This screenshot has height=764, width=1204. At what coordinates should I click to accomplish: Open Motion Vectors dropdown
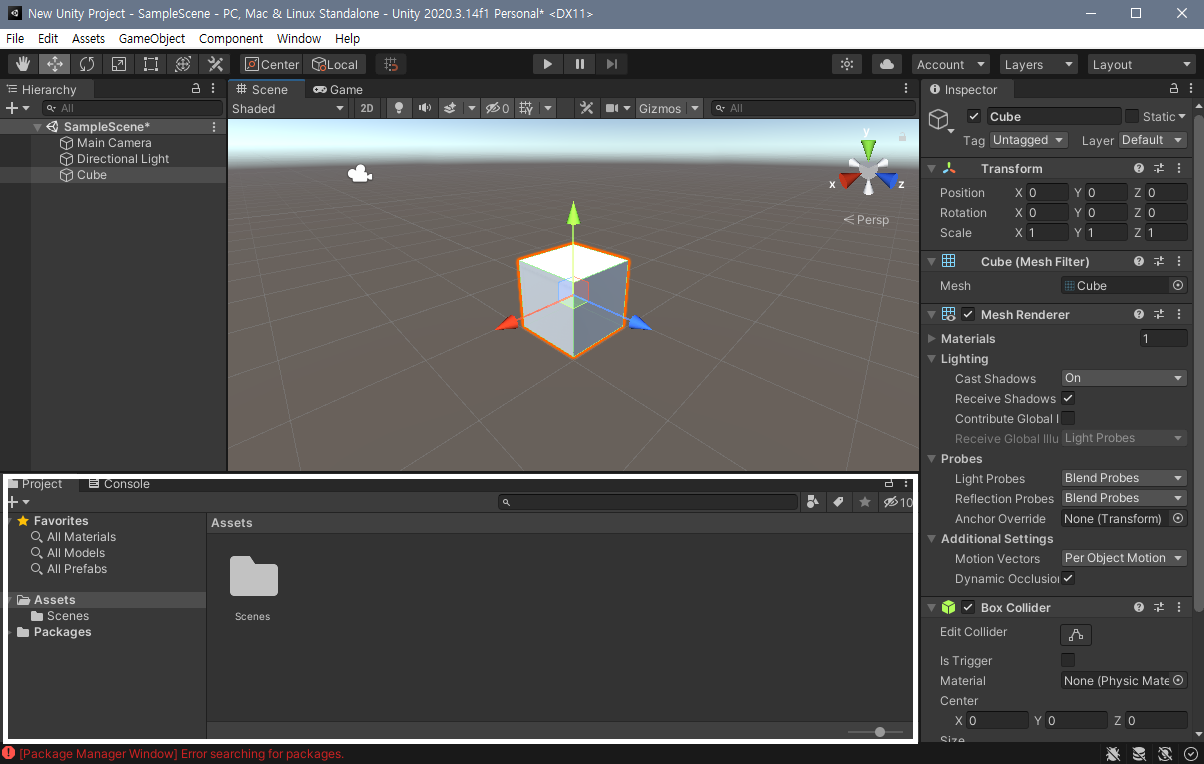point(1124,558)
